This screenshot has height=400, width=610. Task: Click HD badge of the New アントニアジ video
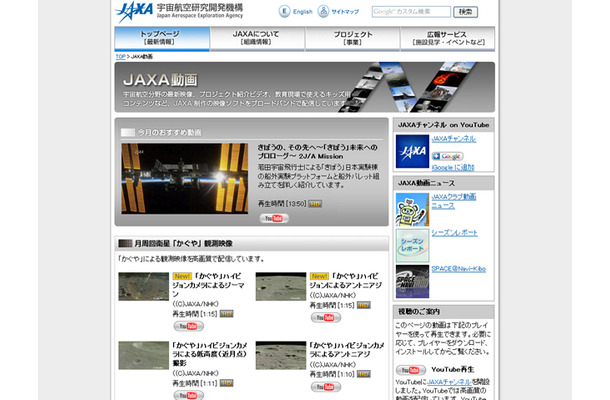(x=363, y=305)
